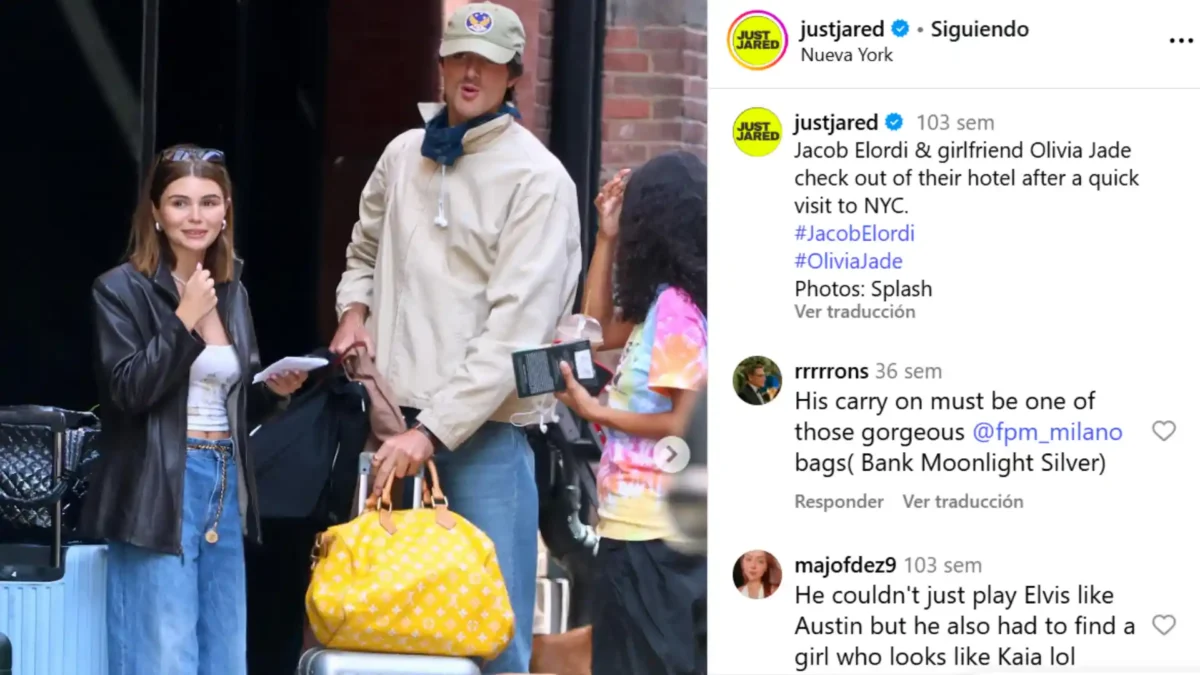Open the @fpm_milano mention link
Screen dimensions: 1200x675
[1047, 432]
